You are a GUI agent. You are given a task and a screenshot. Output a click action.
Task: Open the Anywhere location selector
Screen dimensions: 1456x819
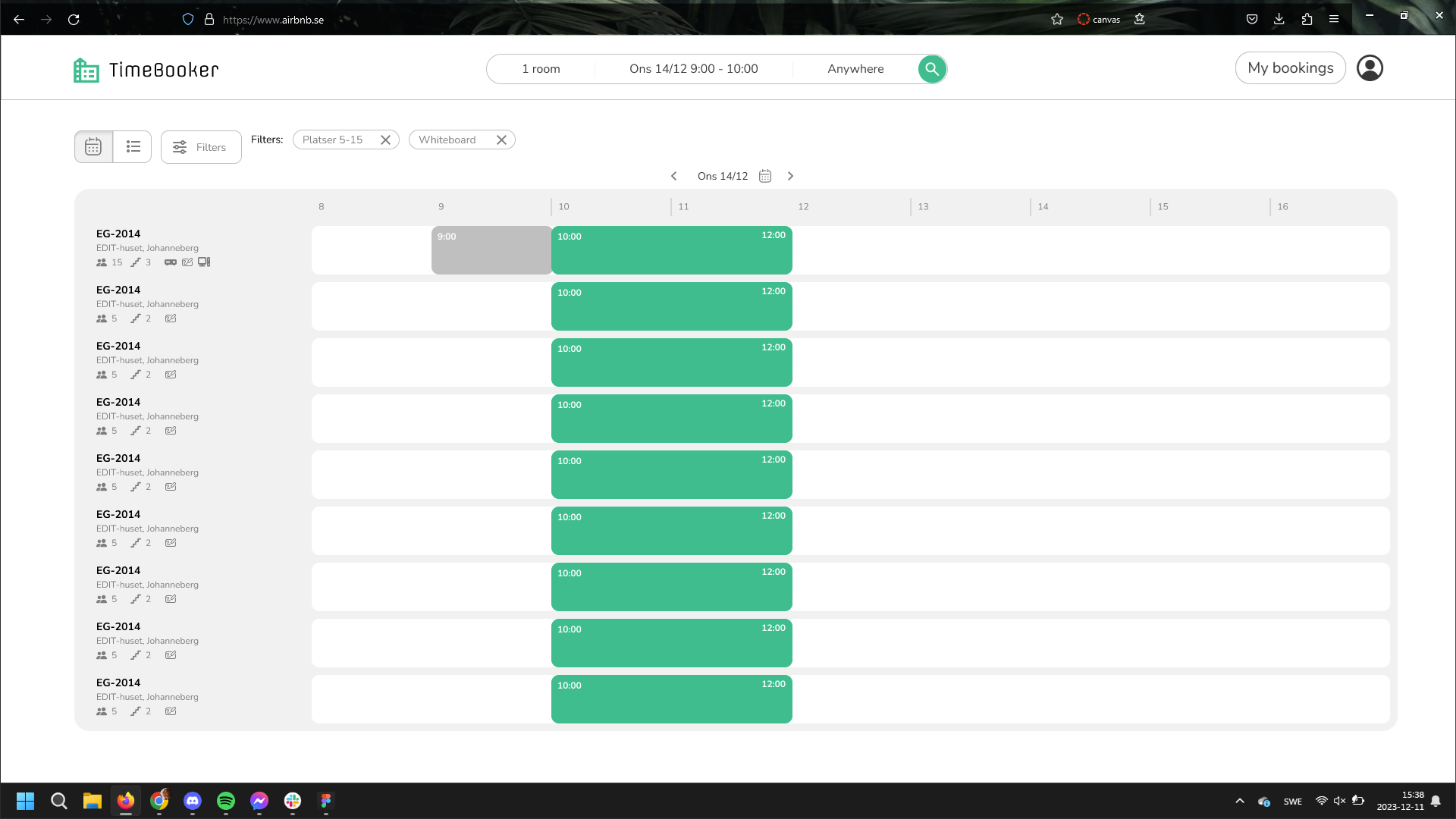[855, 69]
